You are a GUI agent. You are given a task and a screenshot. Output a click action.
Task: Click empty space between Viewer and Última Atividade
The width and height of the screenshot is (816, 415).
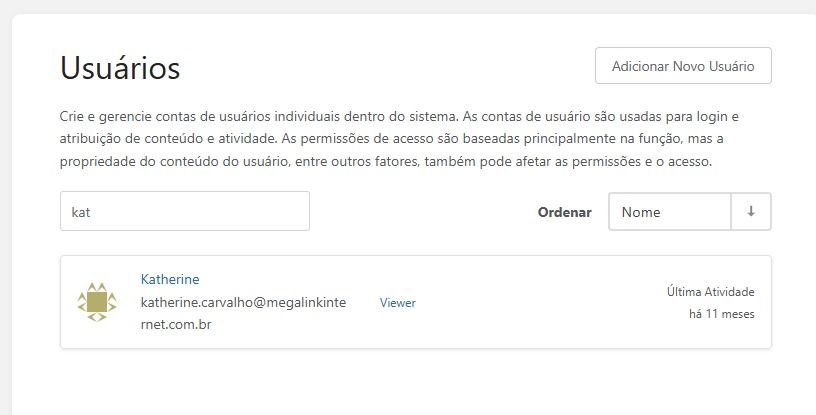pos(541,303)
